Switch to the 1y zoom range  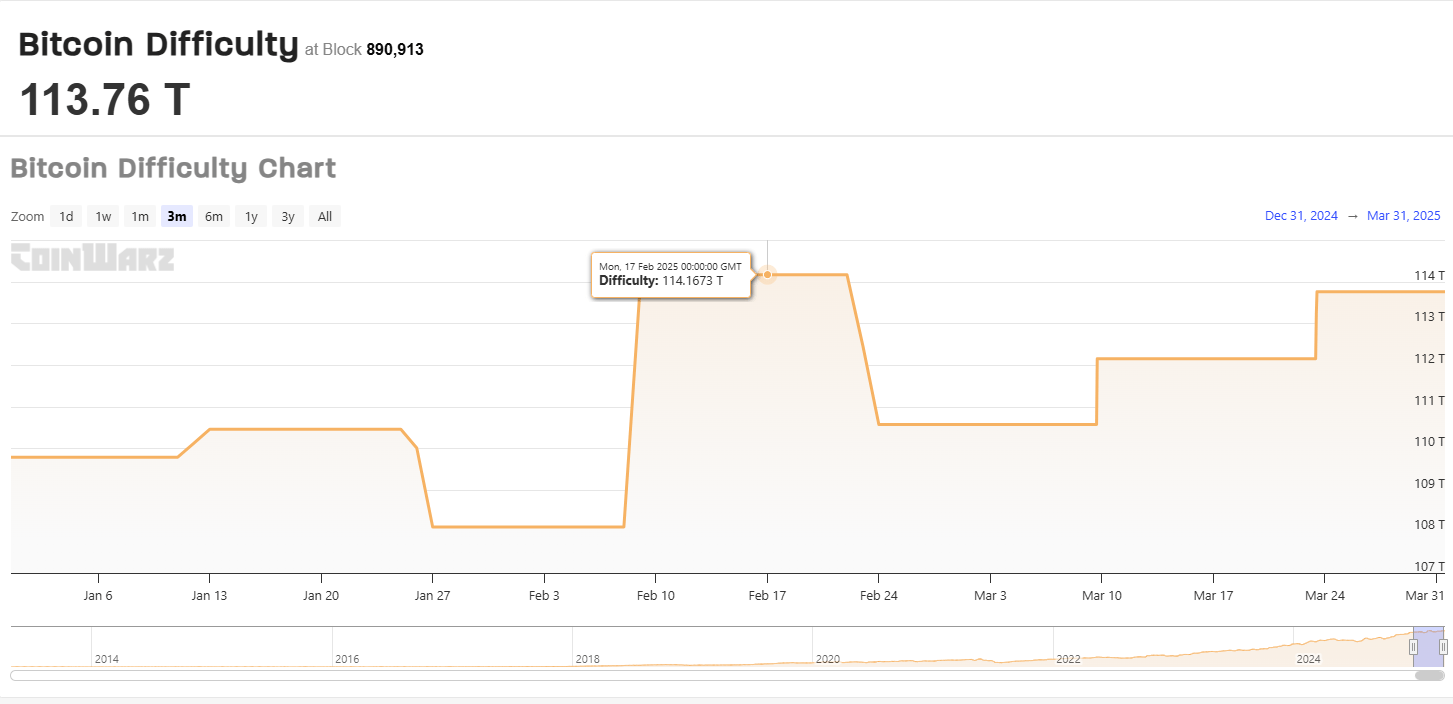250,216
